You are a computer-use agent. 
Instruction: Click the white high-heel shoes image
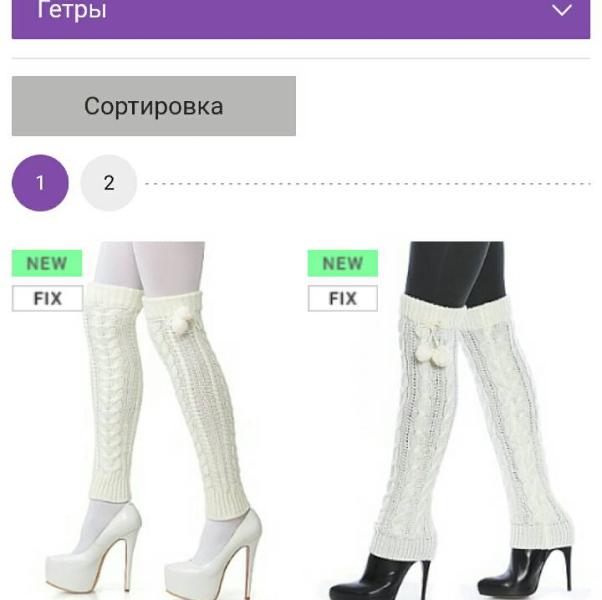(154, 555)
